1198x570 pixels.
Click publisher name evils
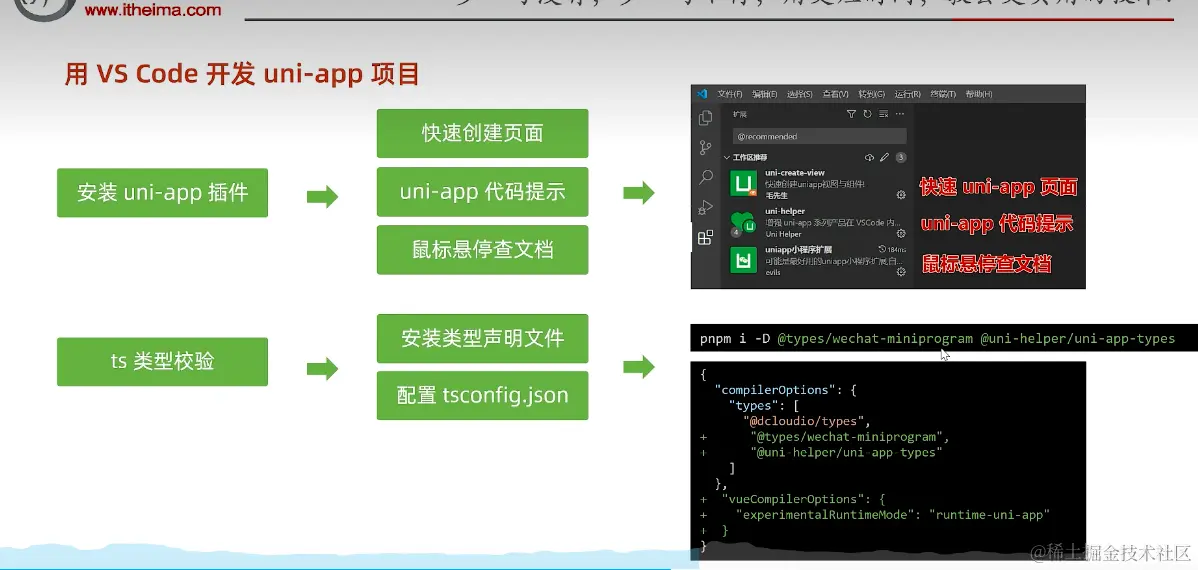[x=772, y=273]
